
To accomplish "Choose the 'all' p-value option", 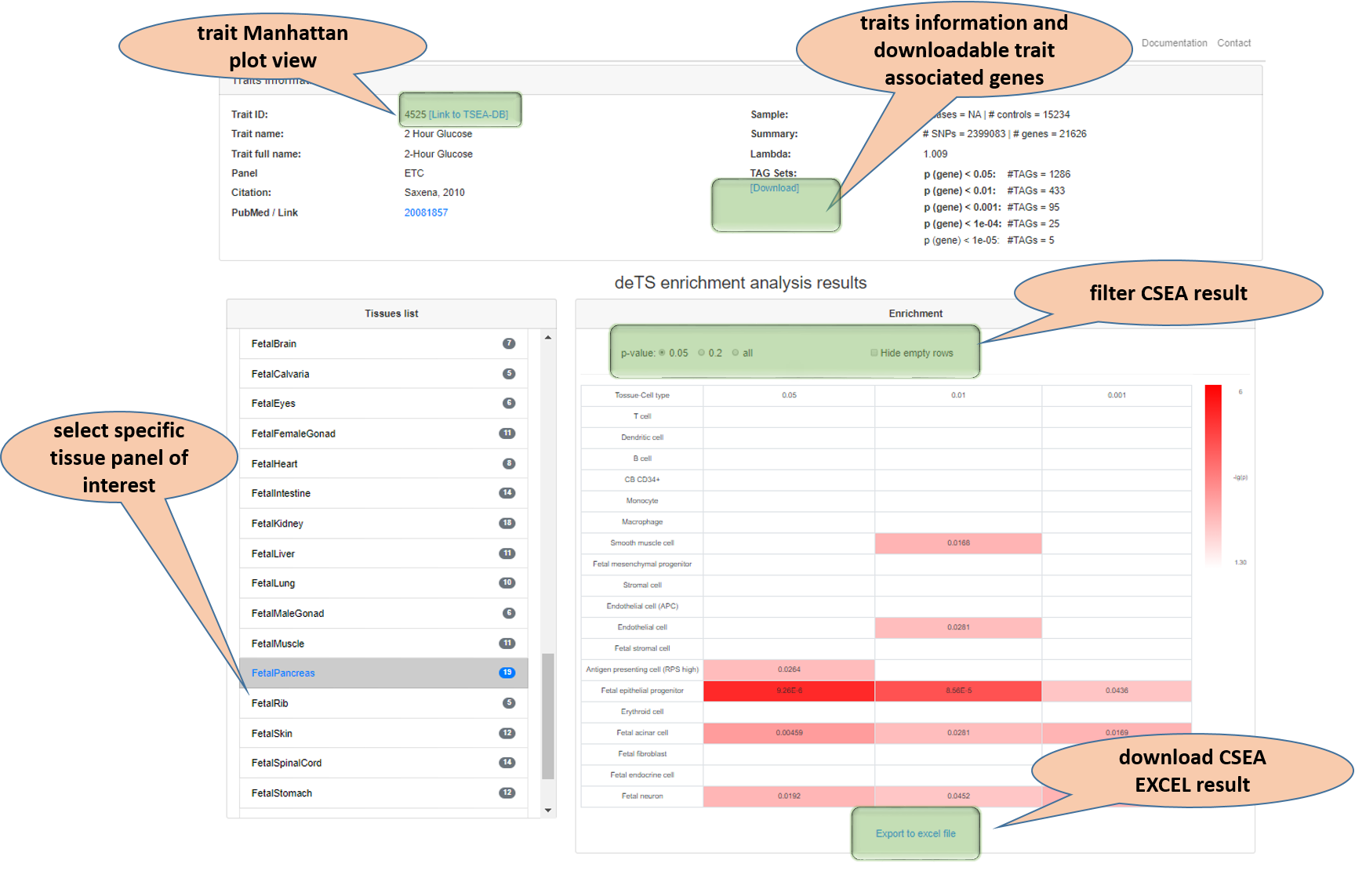I will click(x=736, y=353).
